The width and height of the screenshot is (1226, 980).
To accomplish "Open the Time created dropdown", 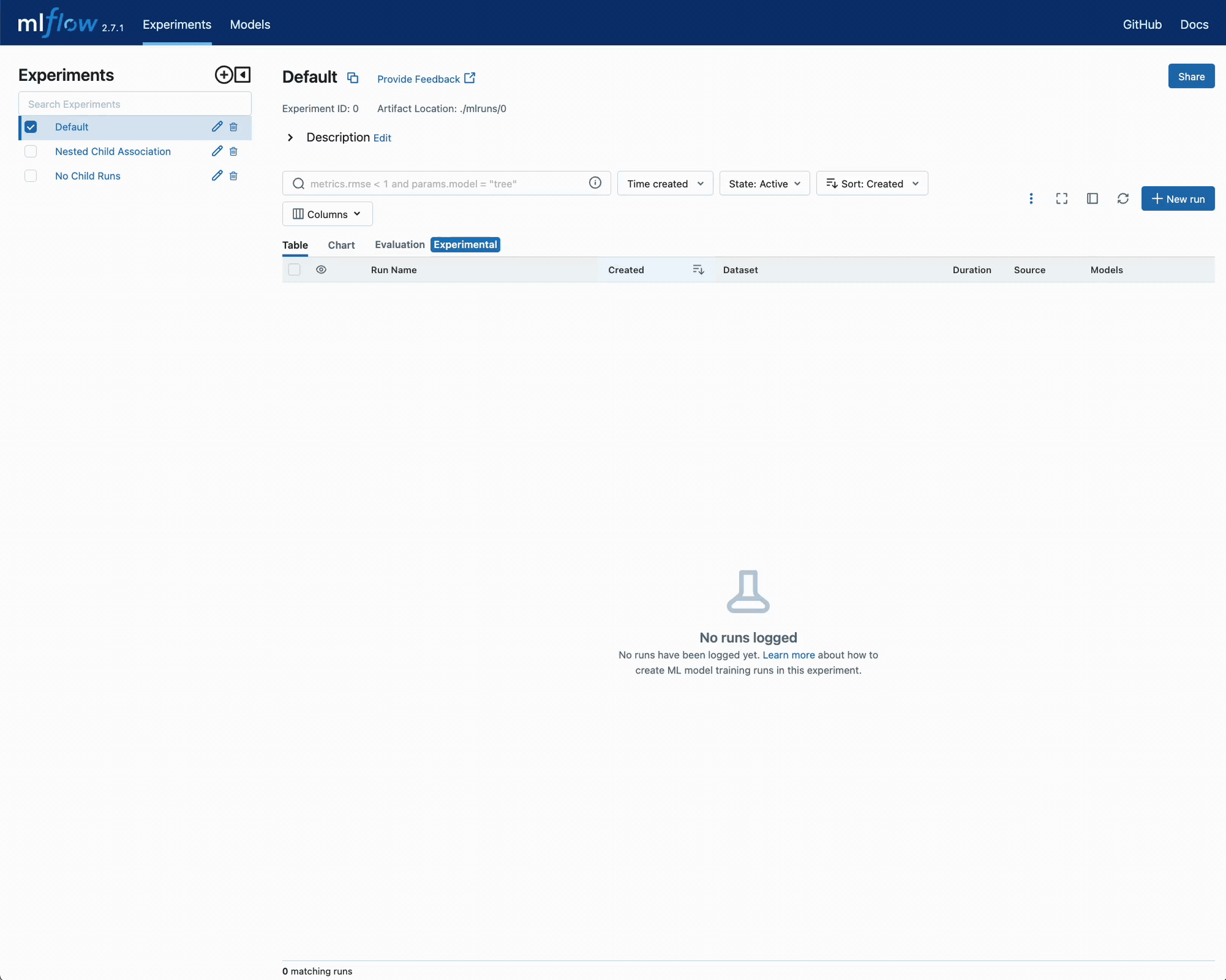I will coord(664,184).
